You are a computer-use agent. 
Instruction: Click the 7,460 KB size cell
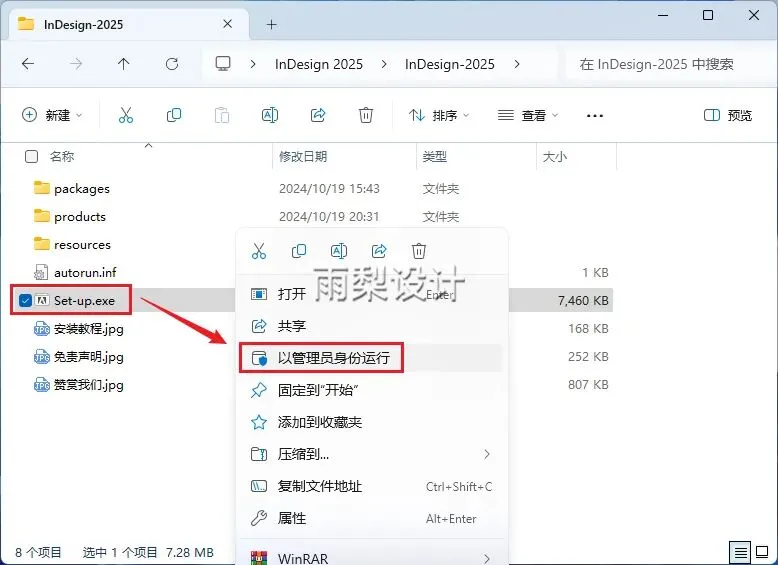click(583, 301)
